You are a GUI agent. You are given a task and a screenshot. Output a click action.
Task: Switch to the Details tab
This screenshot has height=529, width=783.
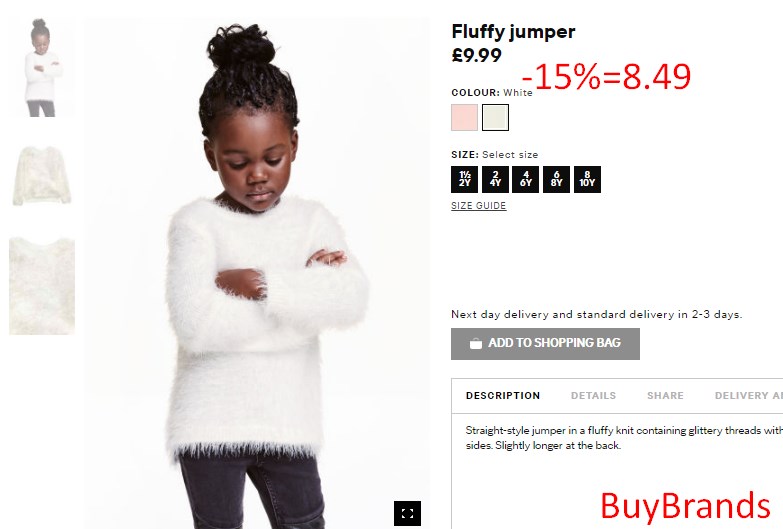593,396
